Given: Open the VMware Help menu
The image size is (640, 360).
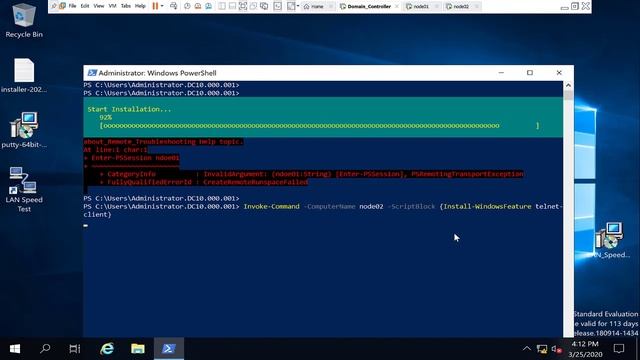Looking at the screenshot, I should click(140, 6).
